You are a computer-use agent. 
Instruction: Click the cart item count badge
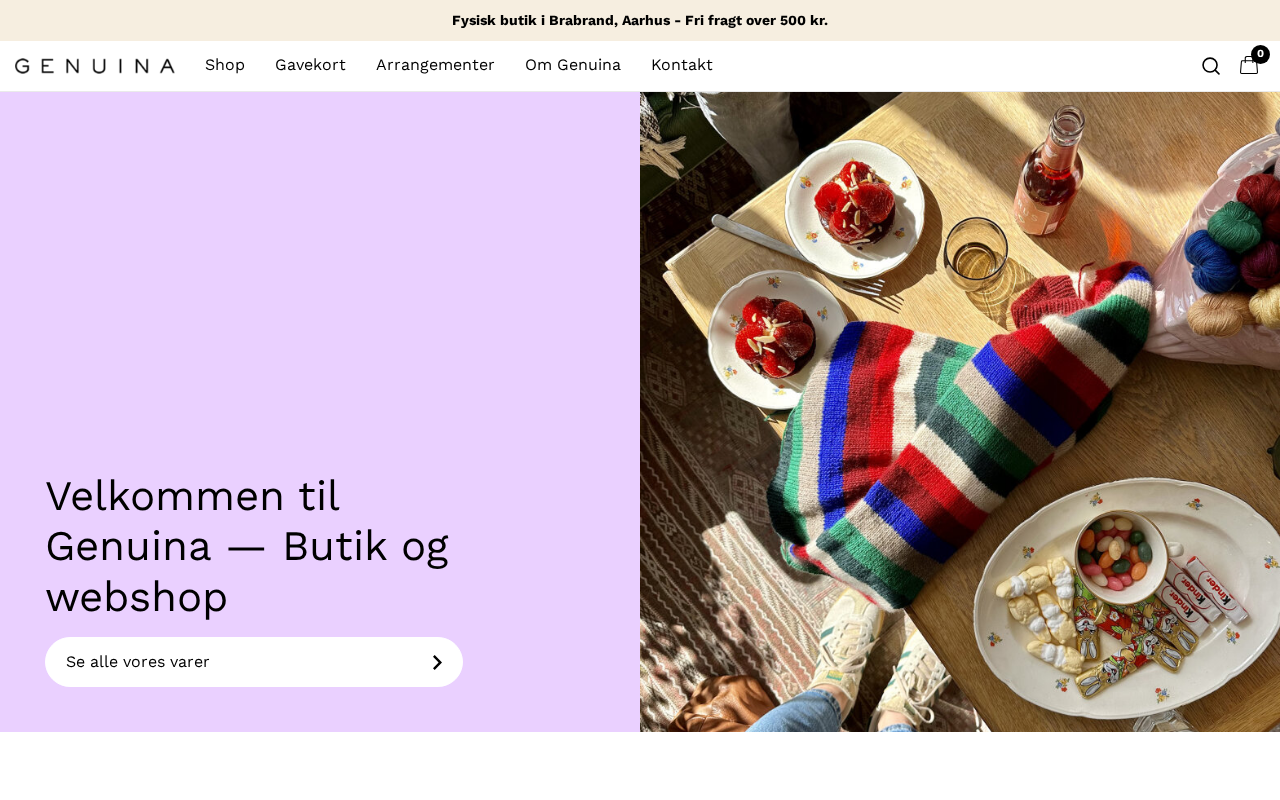[x=1260, y=54]
